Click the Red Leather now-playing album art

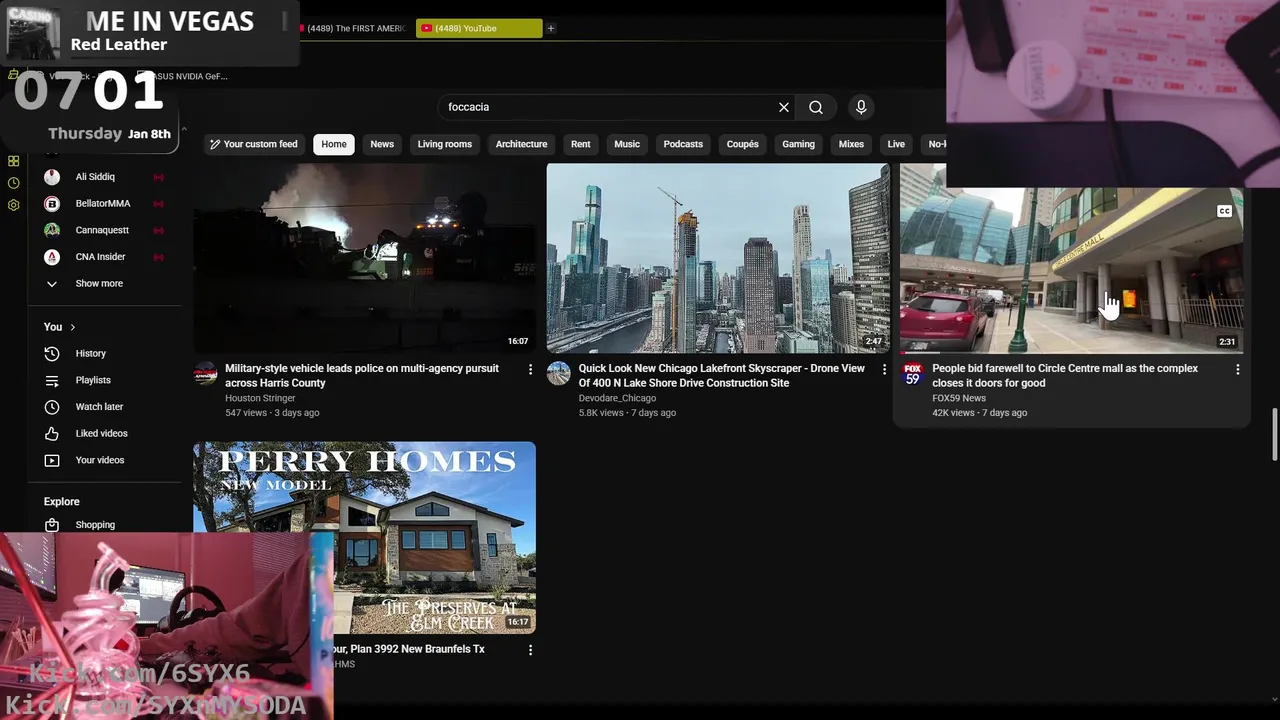click(x=34, y=33)
